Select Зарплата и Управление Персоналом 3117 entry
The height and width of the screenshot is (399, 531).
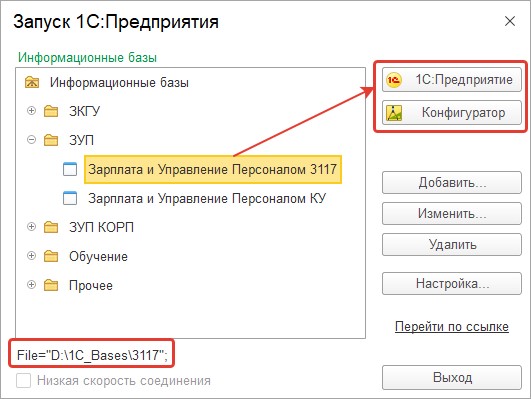[213, 169]
